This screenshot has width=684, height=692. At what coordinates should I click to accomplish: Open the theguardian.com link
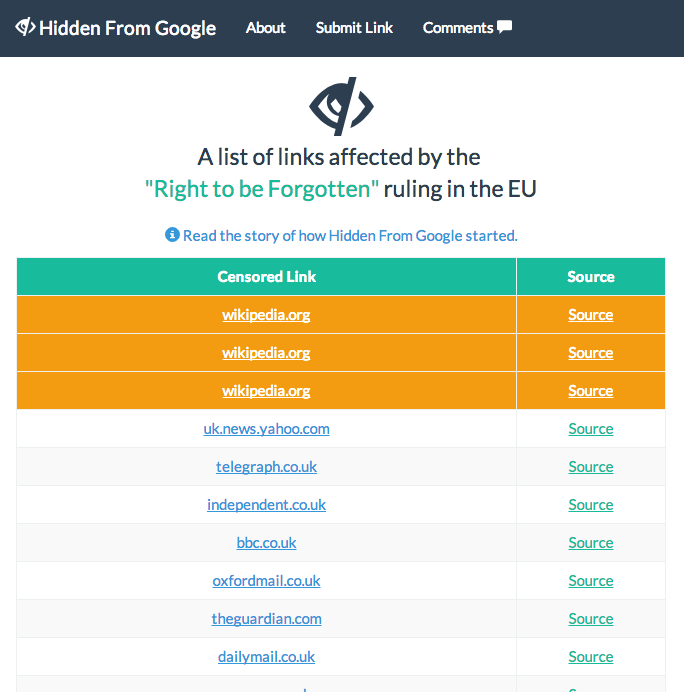pos(267,619)
